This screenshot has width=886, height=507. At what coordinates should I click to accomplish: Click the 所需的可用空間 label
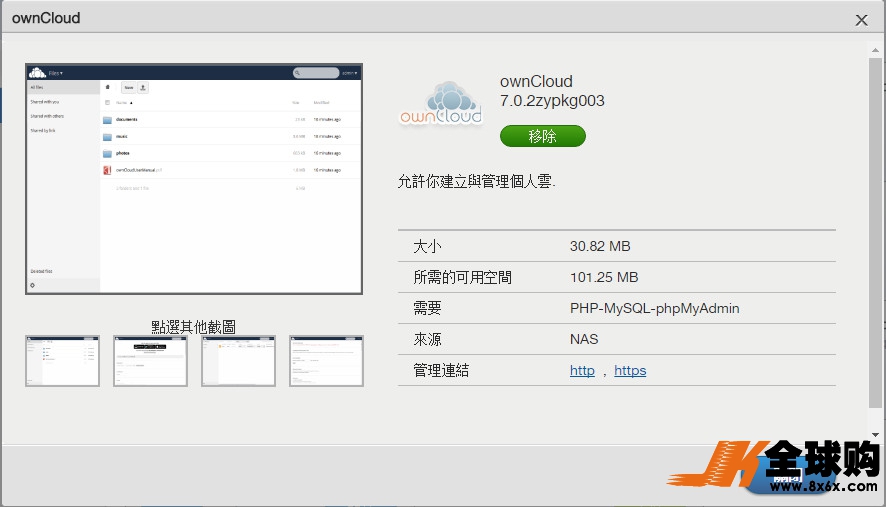click(x=462, y=278)
